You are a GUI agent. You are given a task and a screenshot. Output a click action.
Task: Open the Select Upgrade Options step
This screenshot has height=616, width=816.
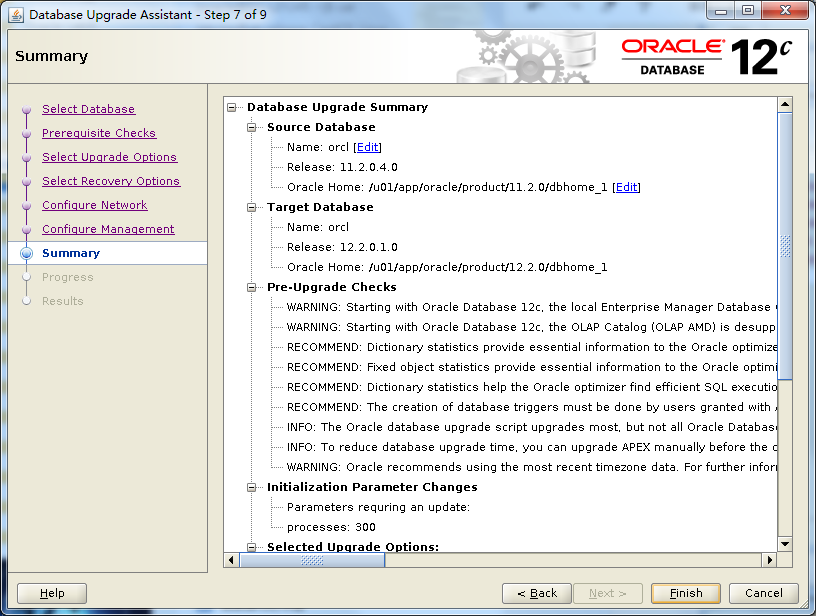[x=109, y=157]
